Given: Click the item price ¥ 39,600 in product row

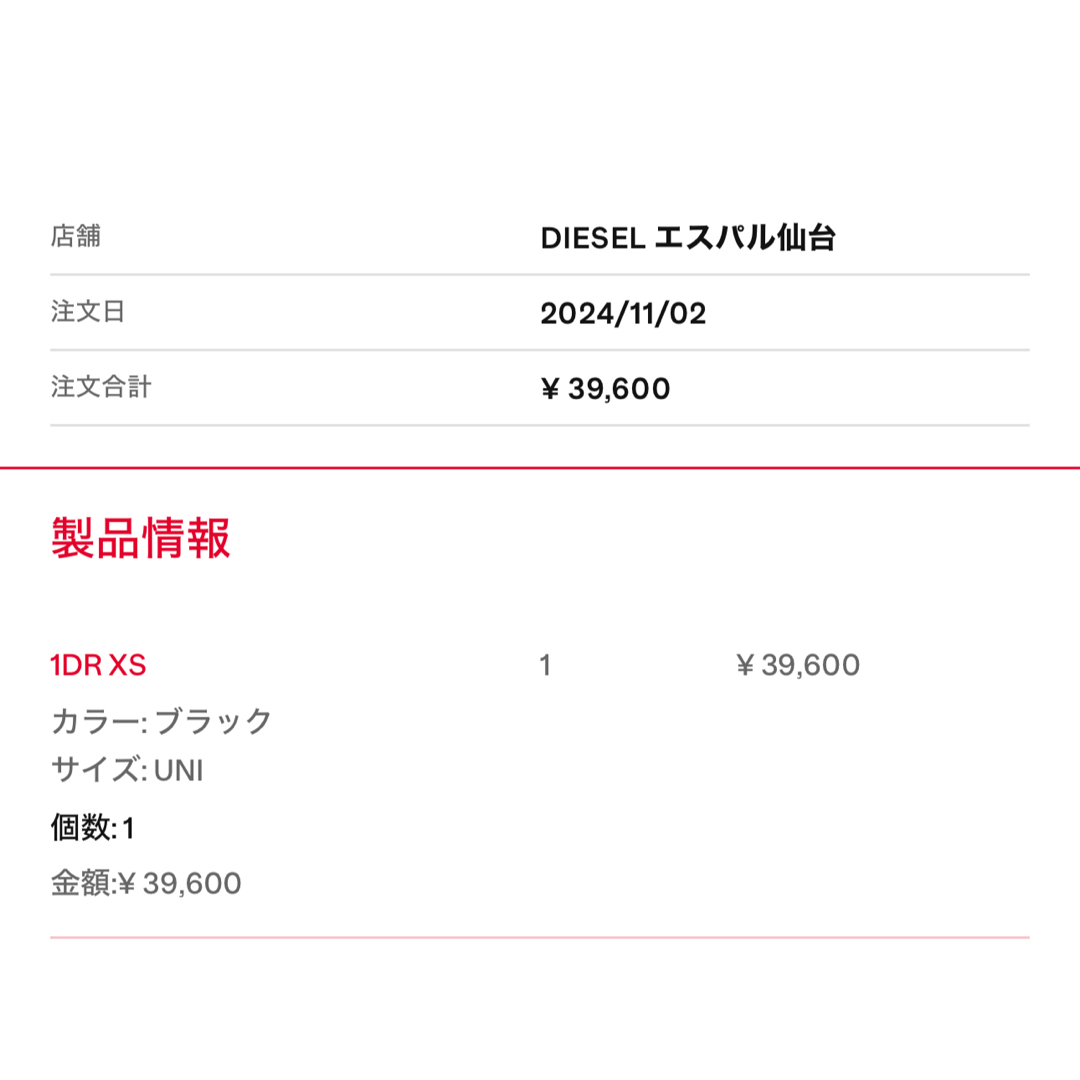Looking at the screenshot, I should click(x=798, y=665).
